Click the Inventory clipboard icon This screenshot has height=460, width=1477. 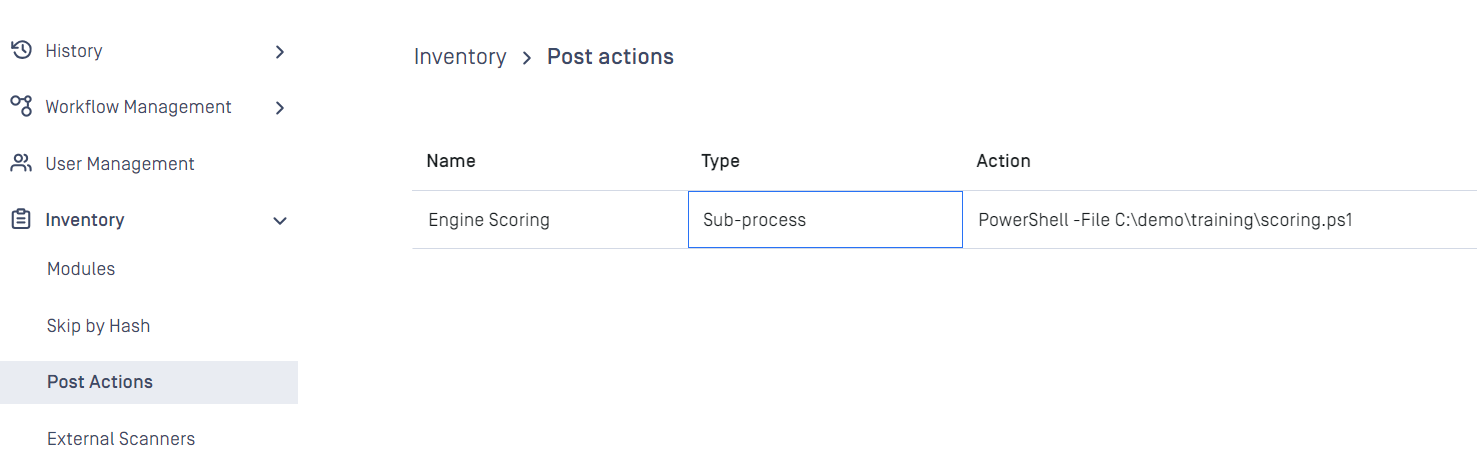tap(21, 219)
